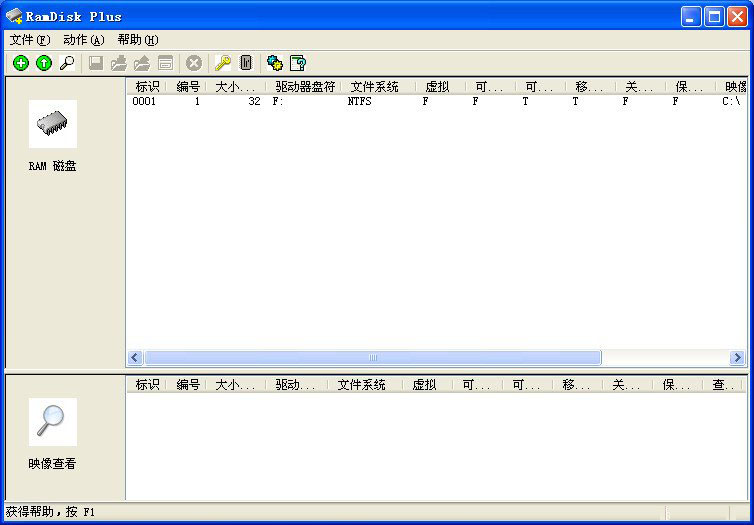
Task: Click the gears settings toolbar icon
Action: 274,63
